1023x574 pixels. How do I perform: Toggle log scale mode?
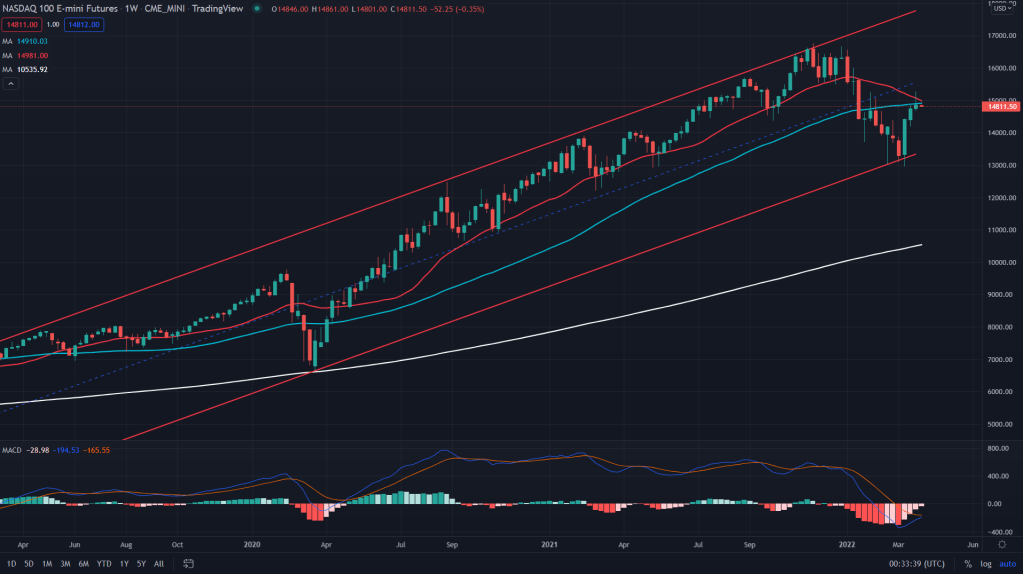pos(985,564)
